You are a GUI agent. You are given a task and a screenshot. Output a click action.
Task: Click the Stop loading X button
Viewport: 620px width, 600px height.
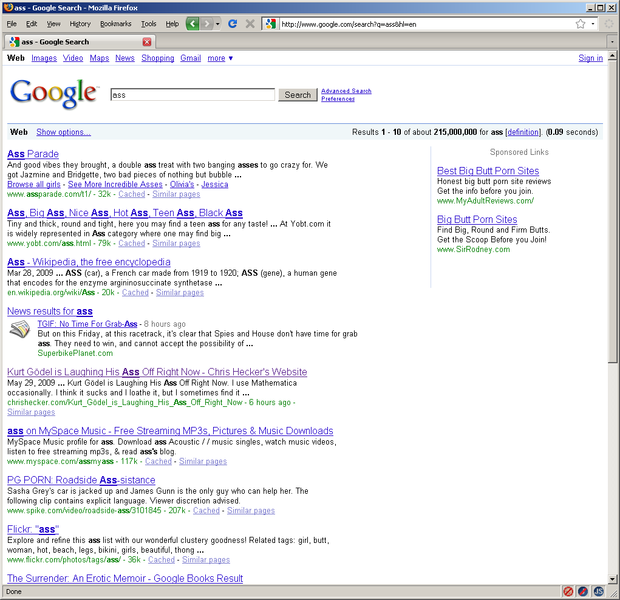click(250, 23)
